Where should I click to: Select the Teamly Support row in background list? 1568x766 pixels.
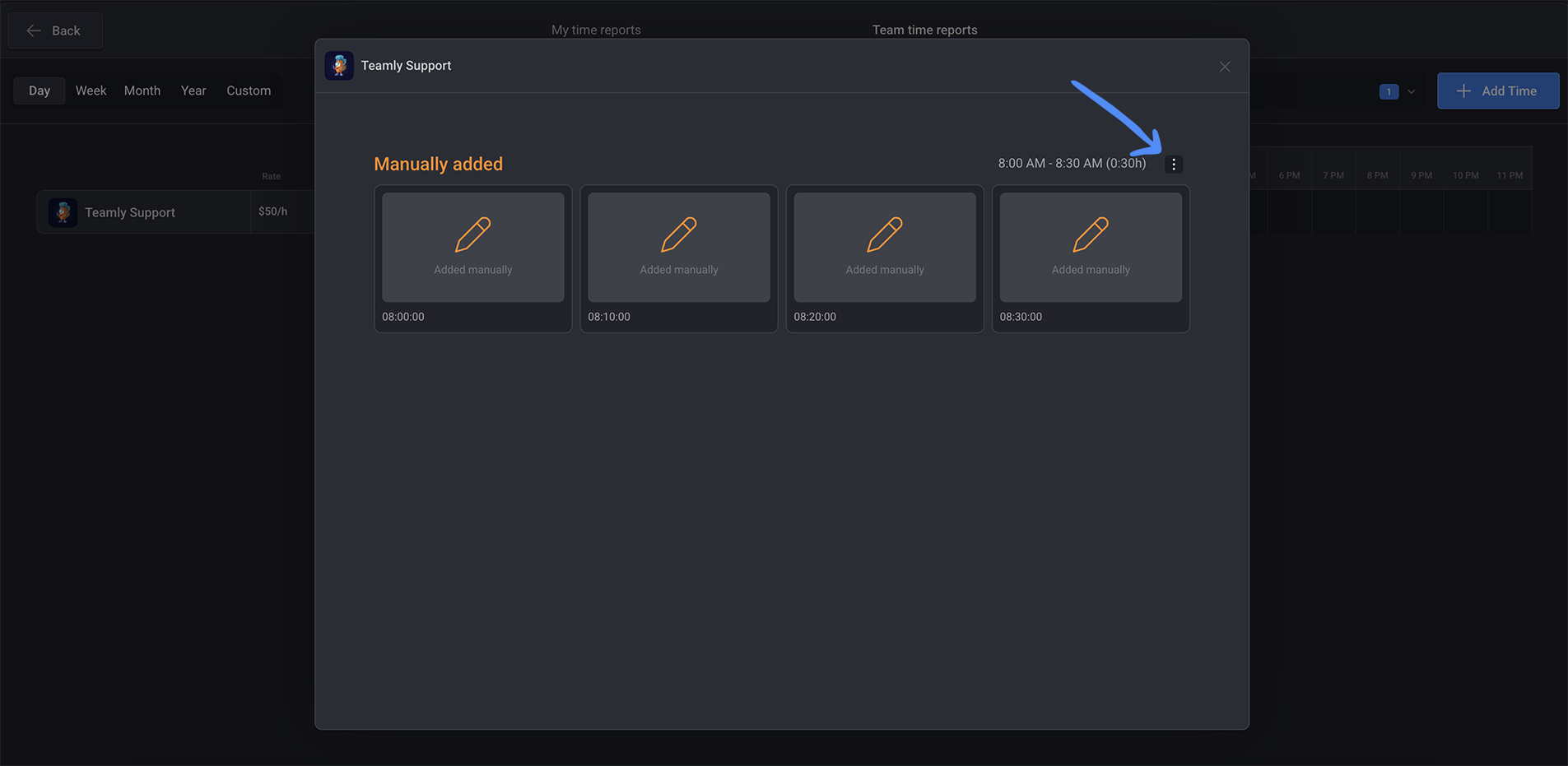[x=175, y=212]
